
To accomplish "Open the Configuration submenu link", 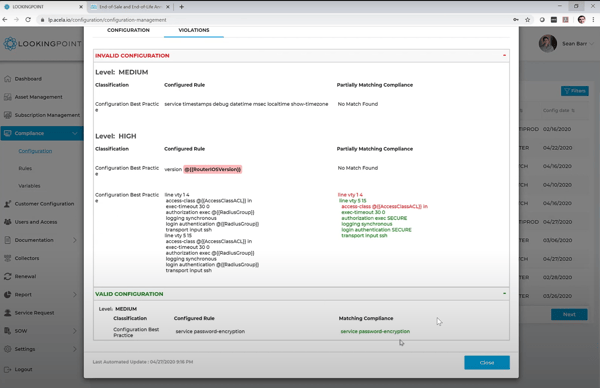I will pos(35,151).
